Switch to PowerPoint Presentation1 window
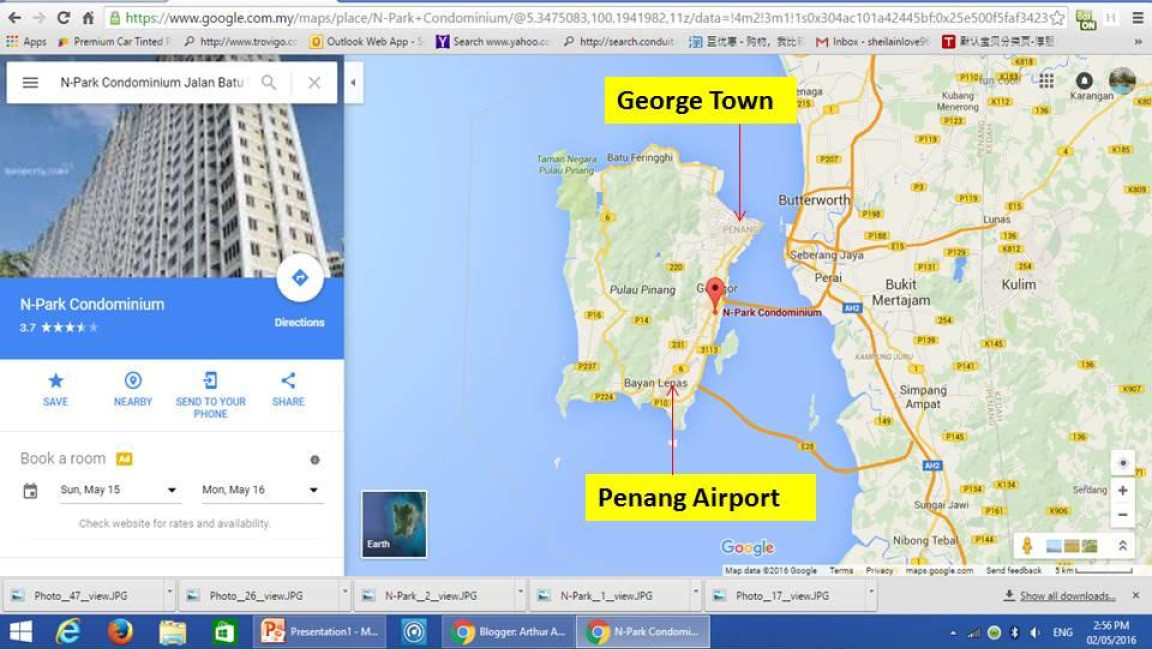 point(320,632)
